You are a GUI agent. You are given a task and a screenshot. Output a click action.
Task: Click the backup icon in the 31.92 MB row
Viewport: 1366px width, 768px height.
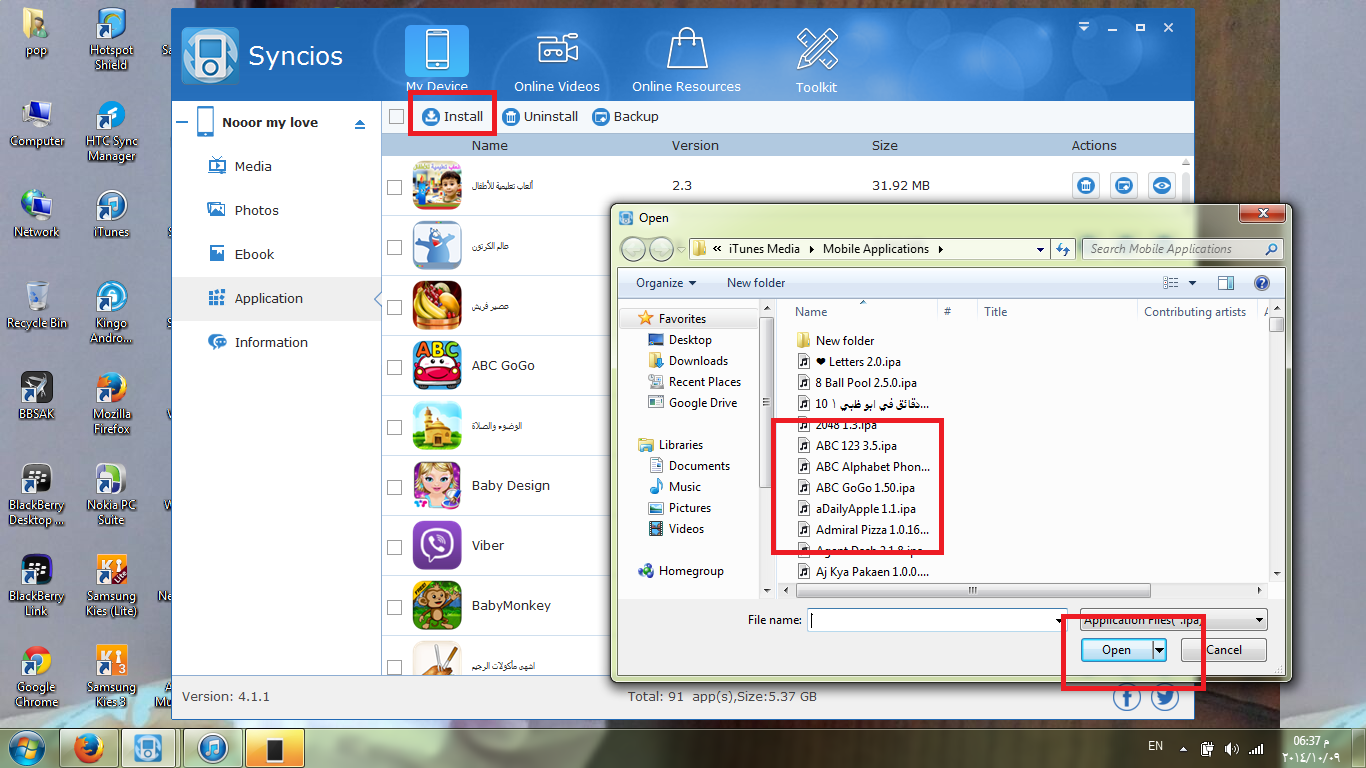click(1124, 186)
